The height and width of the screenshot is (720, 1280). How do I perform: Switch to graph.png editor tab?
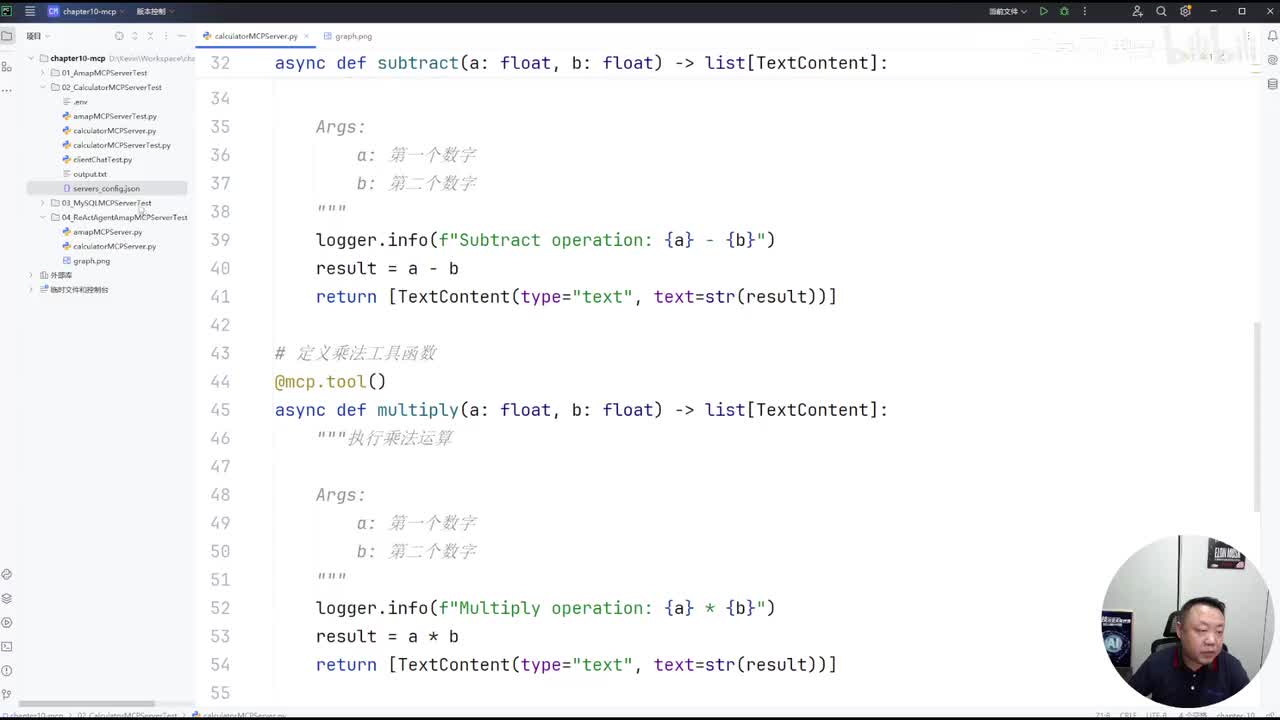(x=348, y=36)
